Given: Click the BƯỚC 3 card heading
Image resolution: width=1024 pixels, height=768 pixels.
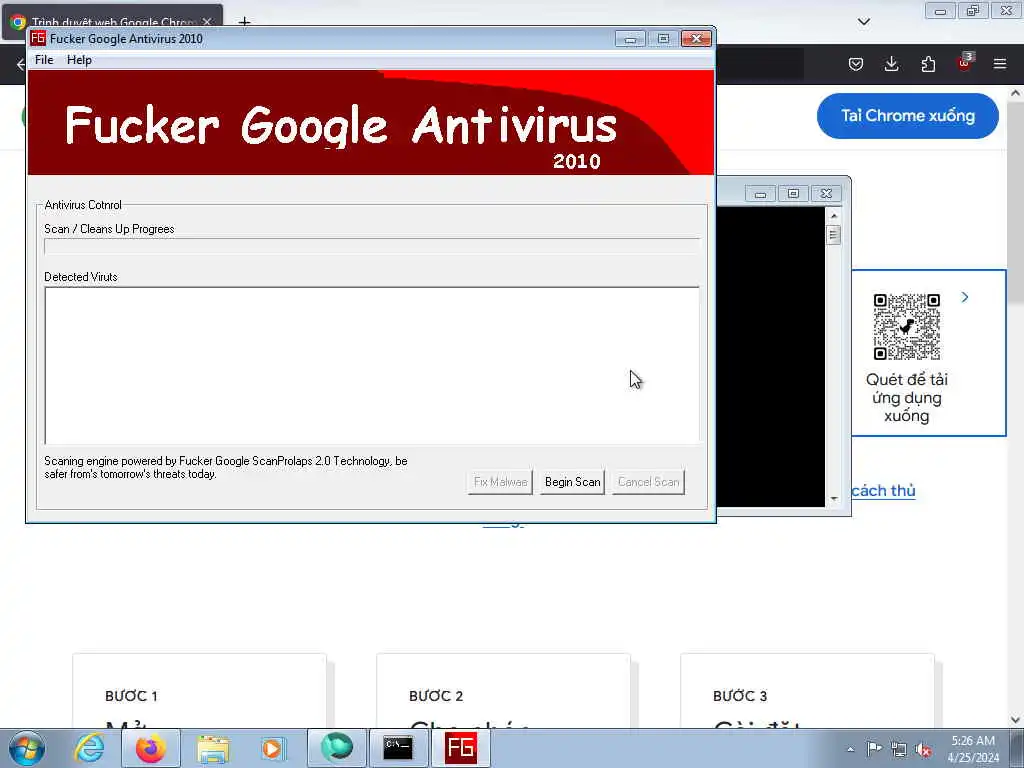Looking at the screenshot, I should click(x=740, y=696).
